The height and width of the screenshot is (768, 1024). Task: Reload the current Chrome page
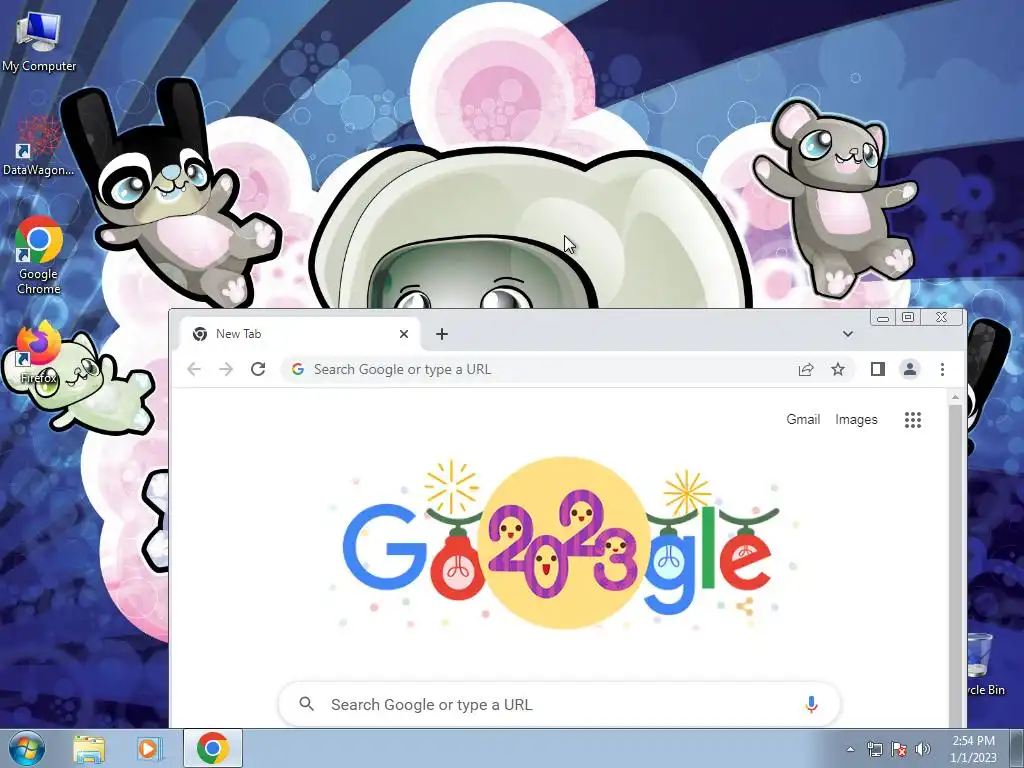click(x=258, y=370)
